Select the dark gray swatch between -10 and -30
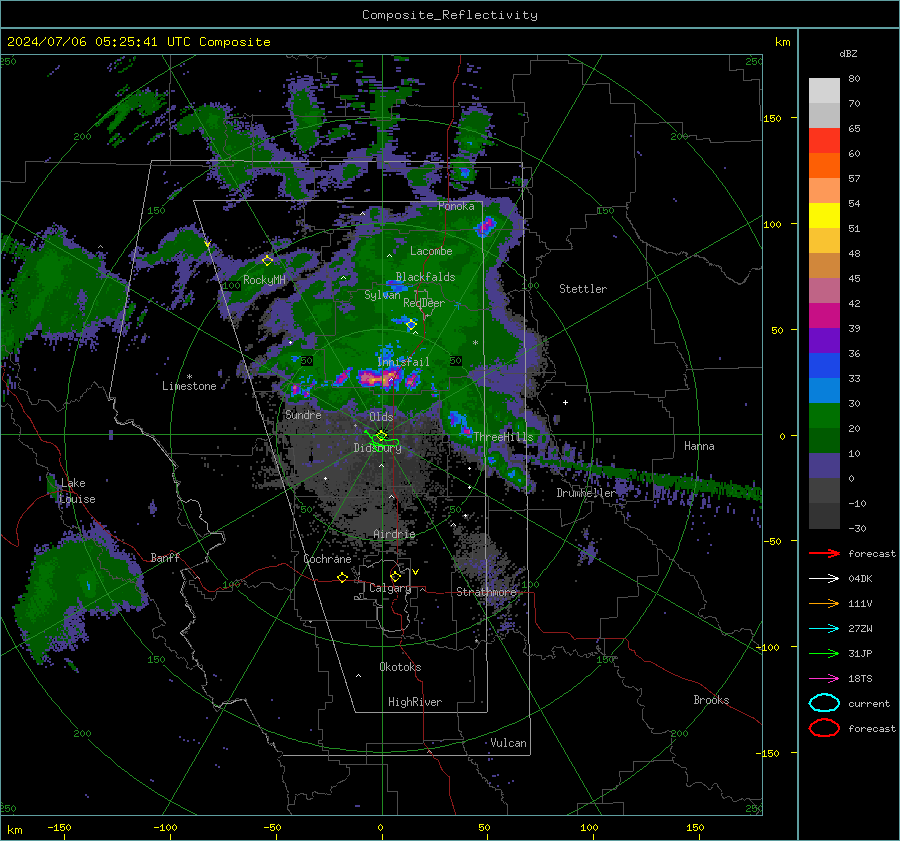900x841 pixels. point(824,516)
